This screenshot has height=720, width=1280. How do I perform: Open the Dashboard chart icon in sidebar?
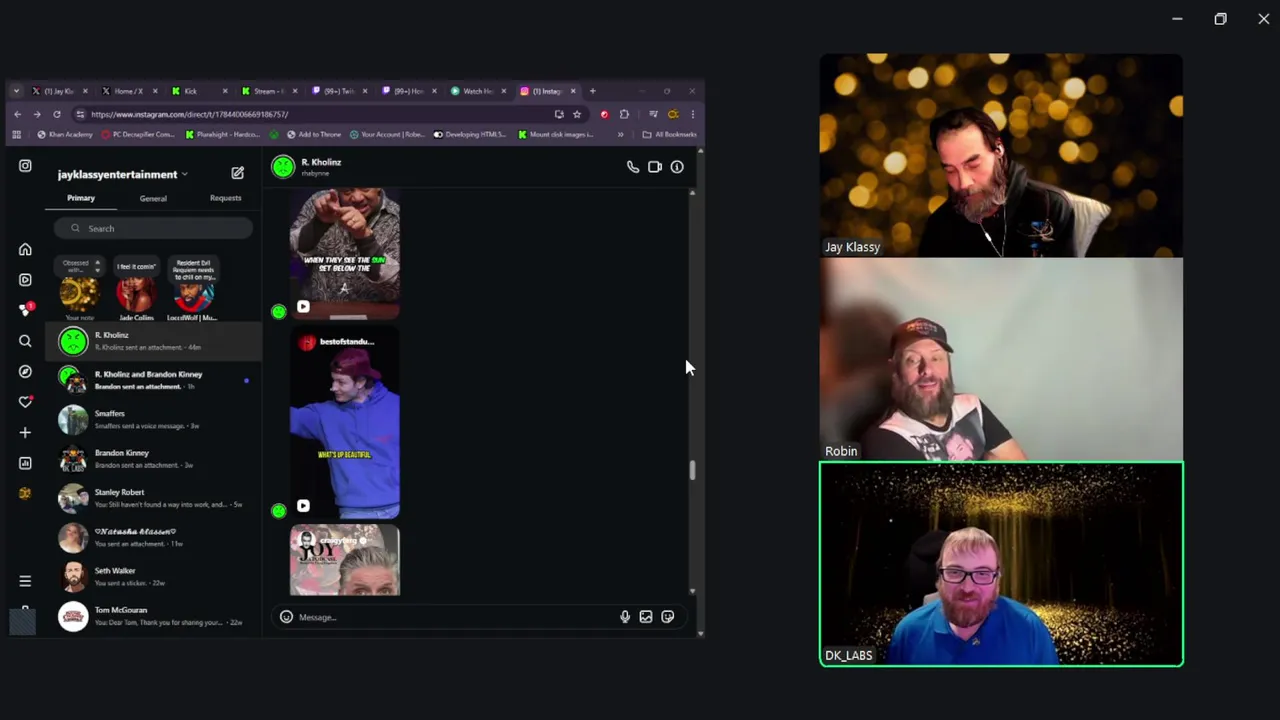(x=25, y=463)
